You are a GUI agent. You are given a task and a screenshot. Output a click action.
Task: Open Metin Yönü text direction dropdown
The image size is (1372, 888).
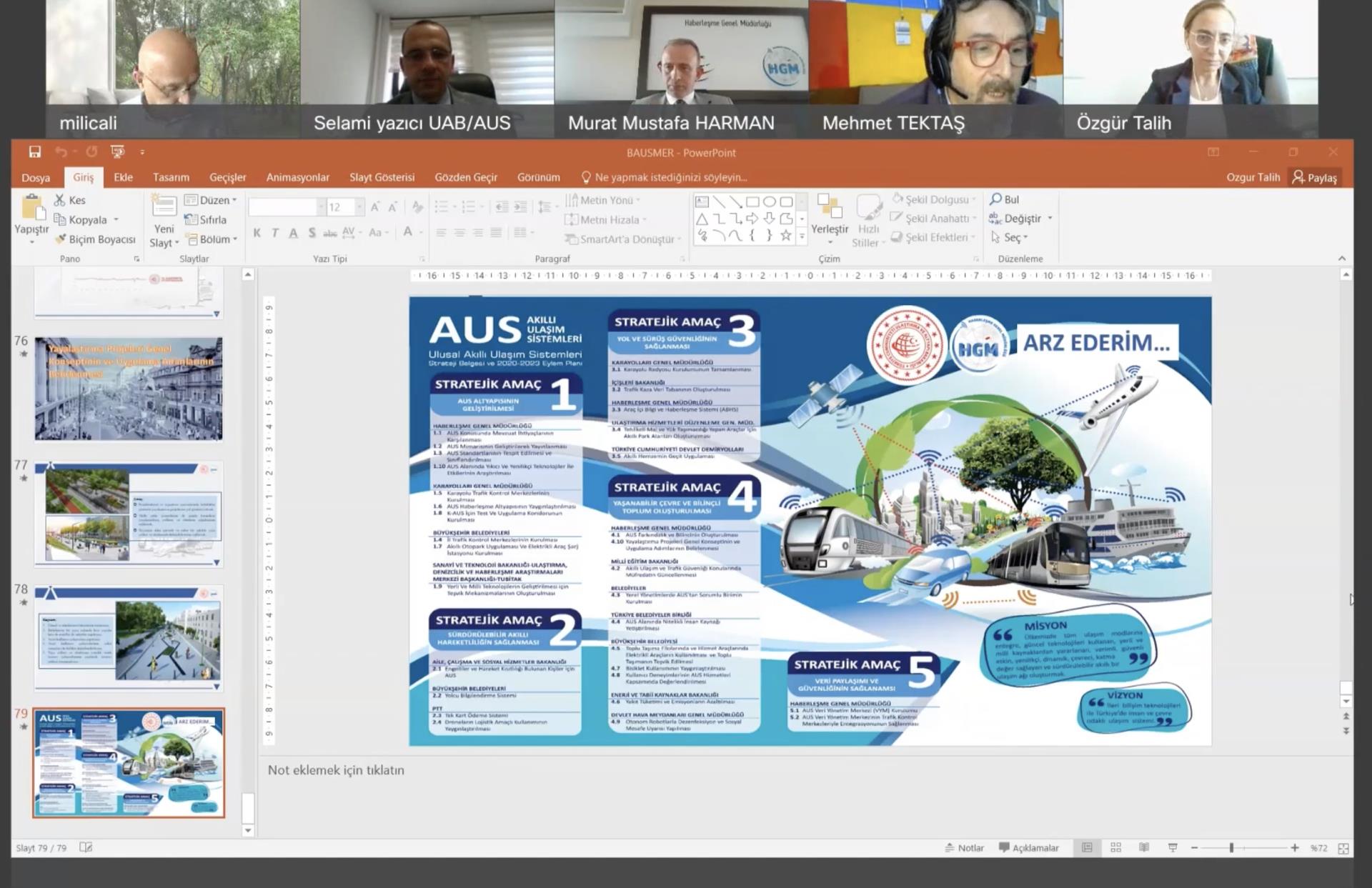click(x=602, y=200)
